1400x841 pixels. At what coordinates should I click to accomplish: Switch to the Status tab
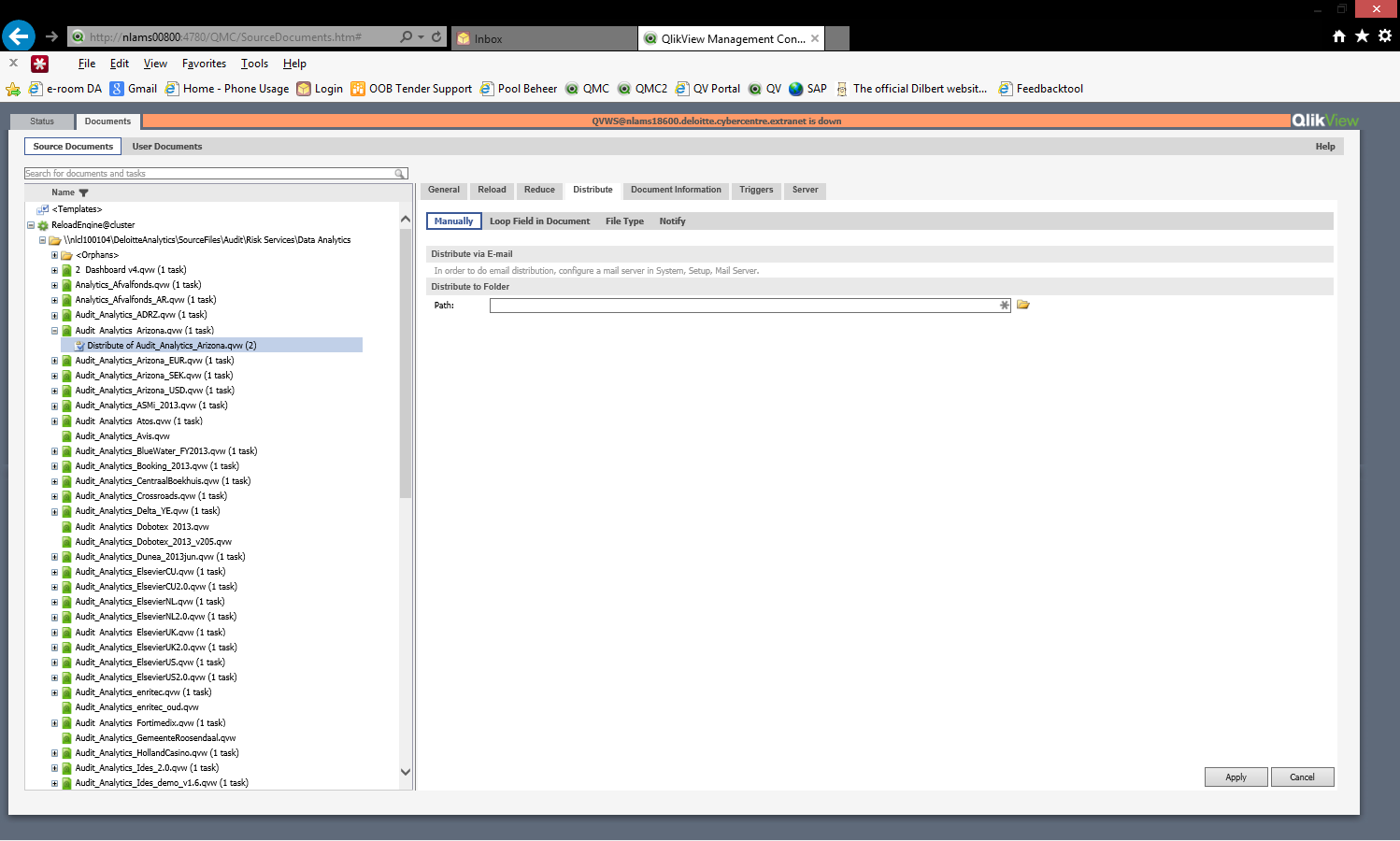42,121
